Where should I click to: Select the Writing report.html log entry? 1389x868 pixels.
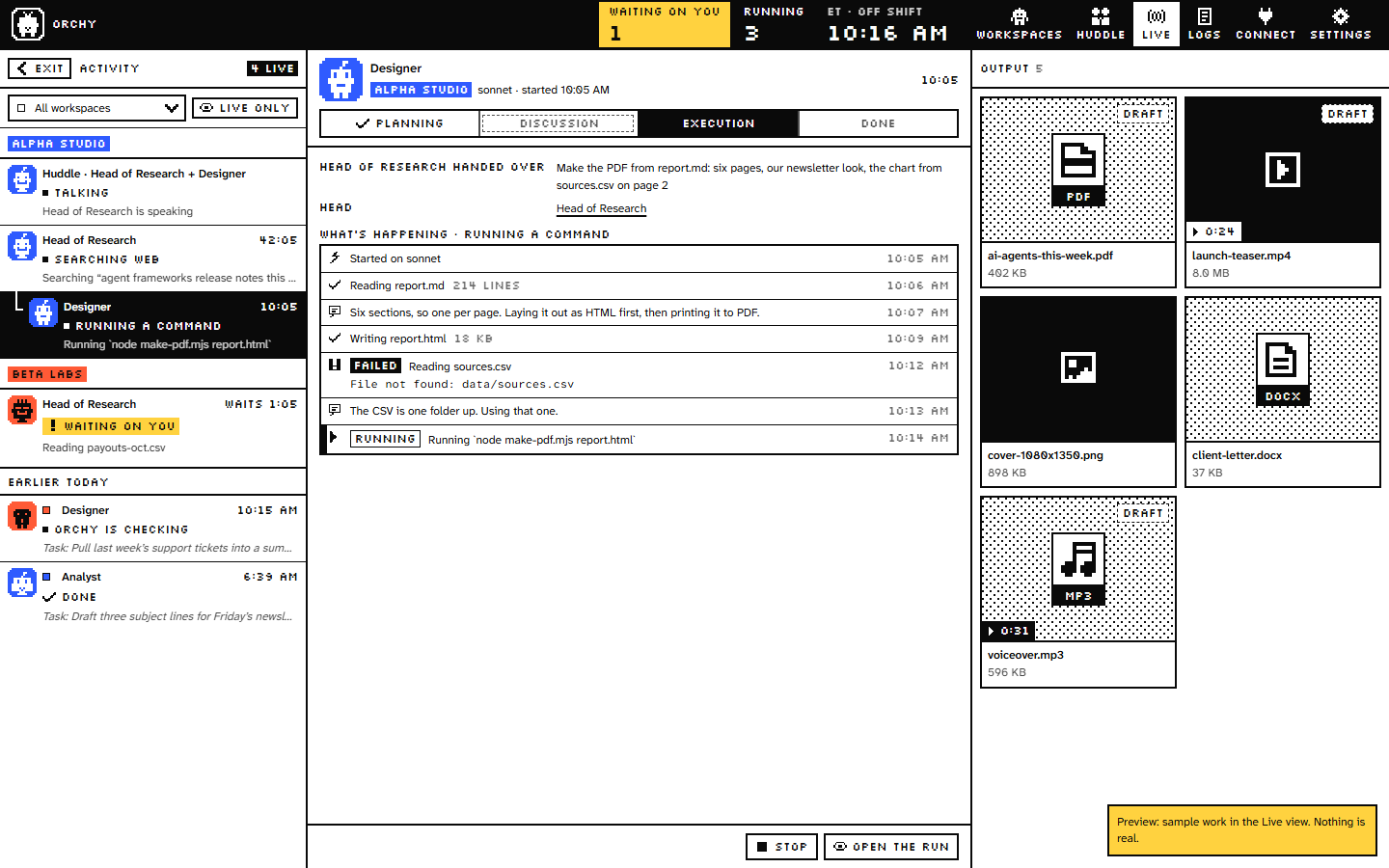pos(639,339)
